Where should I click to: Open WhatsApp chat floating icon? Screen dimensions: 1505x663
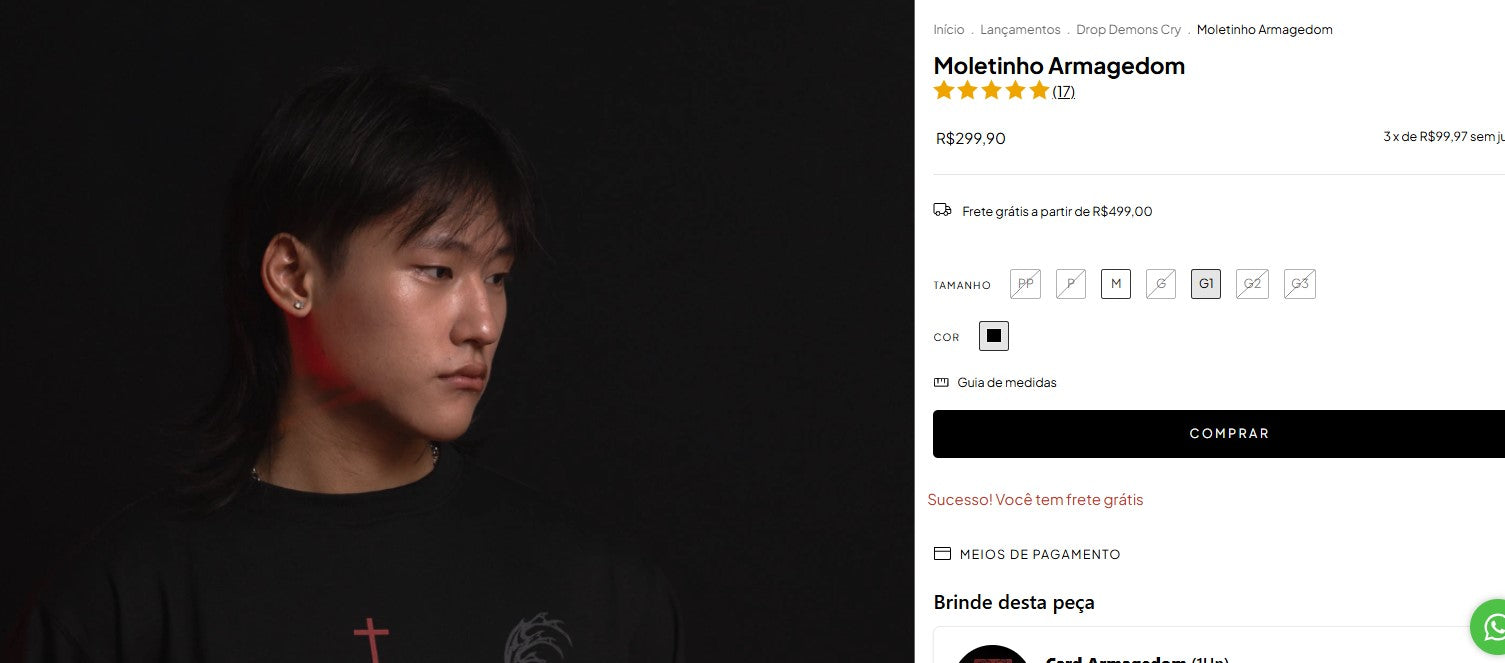tap(1490, 627)
